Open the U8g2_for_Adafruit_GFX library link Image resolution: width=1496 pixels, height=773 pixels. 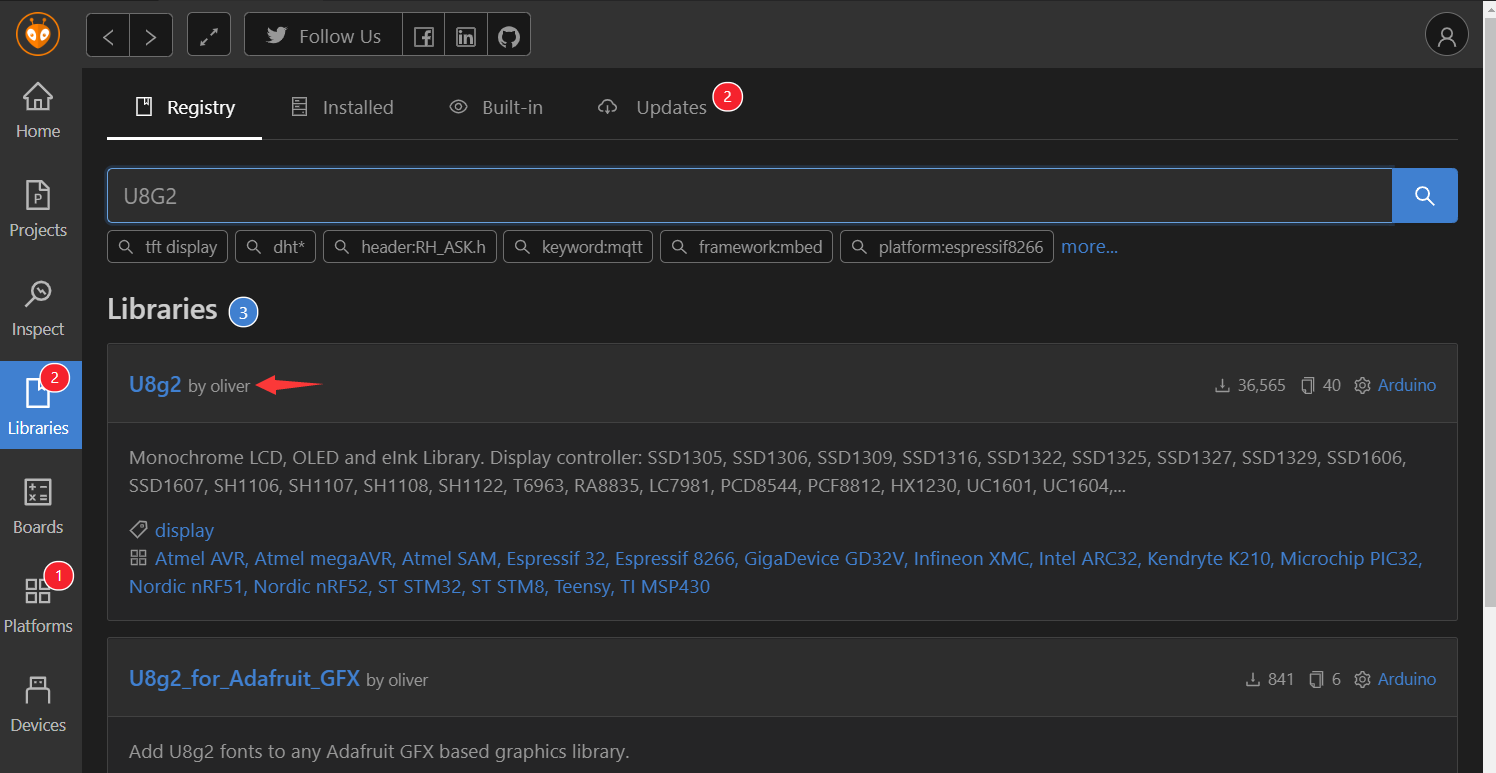pyautogui.click(x=244, y=679)
